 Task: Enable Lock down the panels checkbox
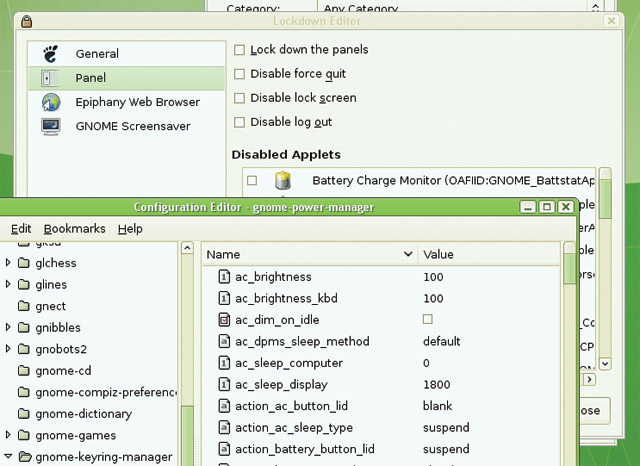(x=239, y=50)
